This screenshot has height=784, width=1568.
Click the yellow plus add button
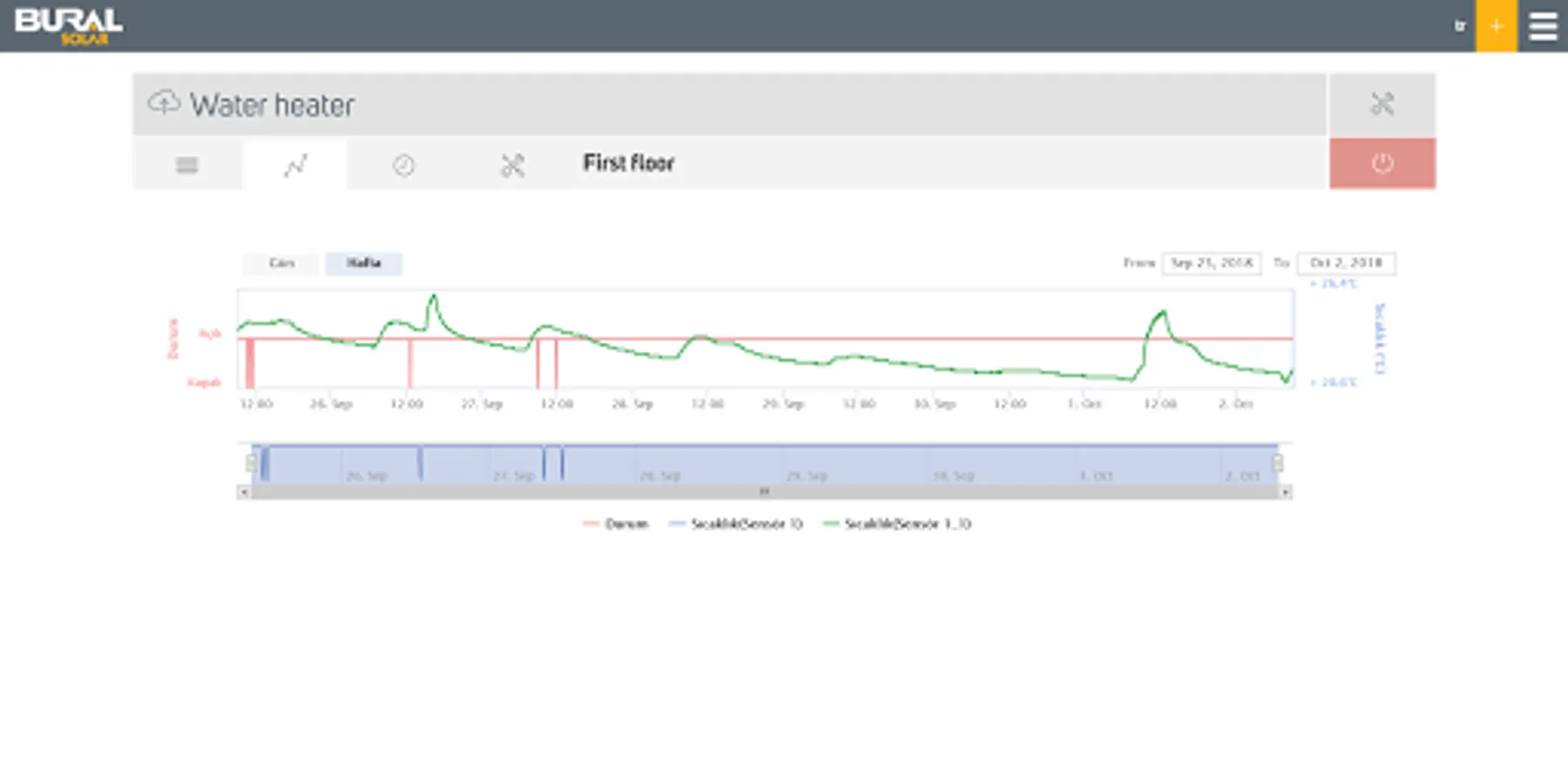point(1496,26)
